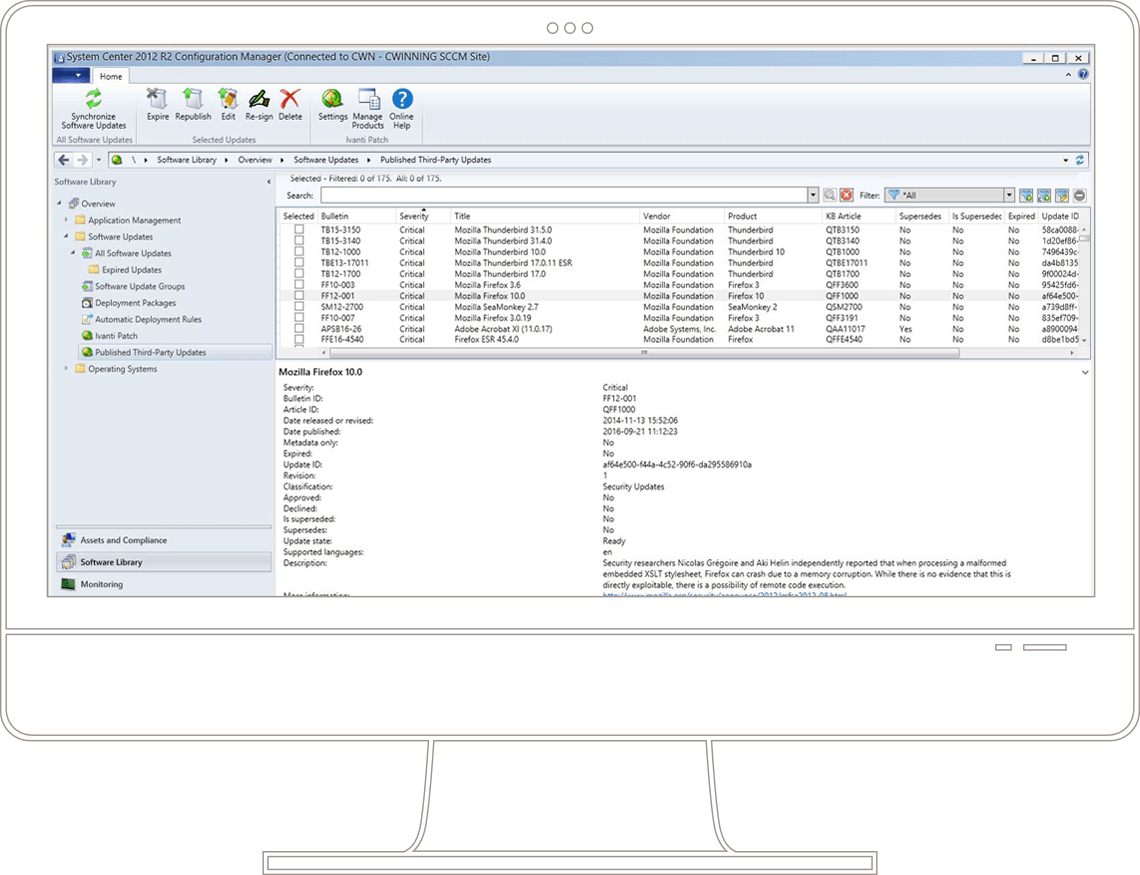The height and width of the screenshot is (875, 1140).
Task: Click Published Third-Party Updates breadcrumb
Action: (435, 160)
